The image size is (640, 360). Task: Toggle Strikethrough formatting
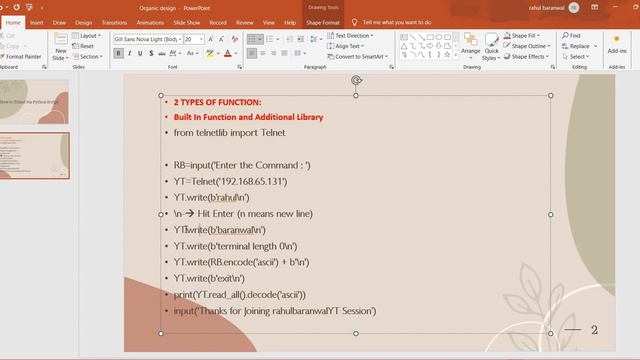pos(162,53)
